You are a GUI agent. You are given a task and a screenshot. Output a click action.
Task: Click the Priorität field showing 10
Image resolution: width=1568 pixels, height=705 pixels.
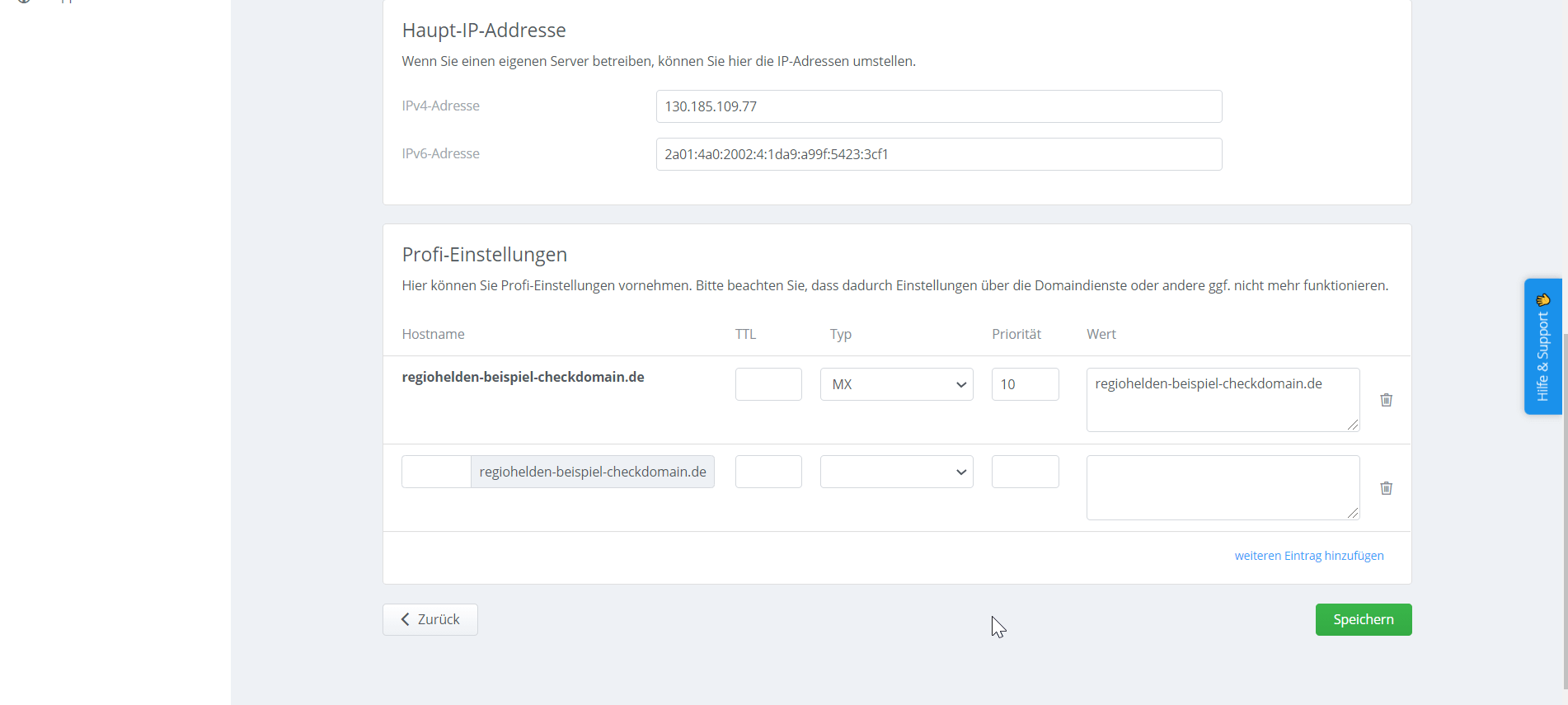[1025, 384]
